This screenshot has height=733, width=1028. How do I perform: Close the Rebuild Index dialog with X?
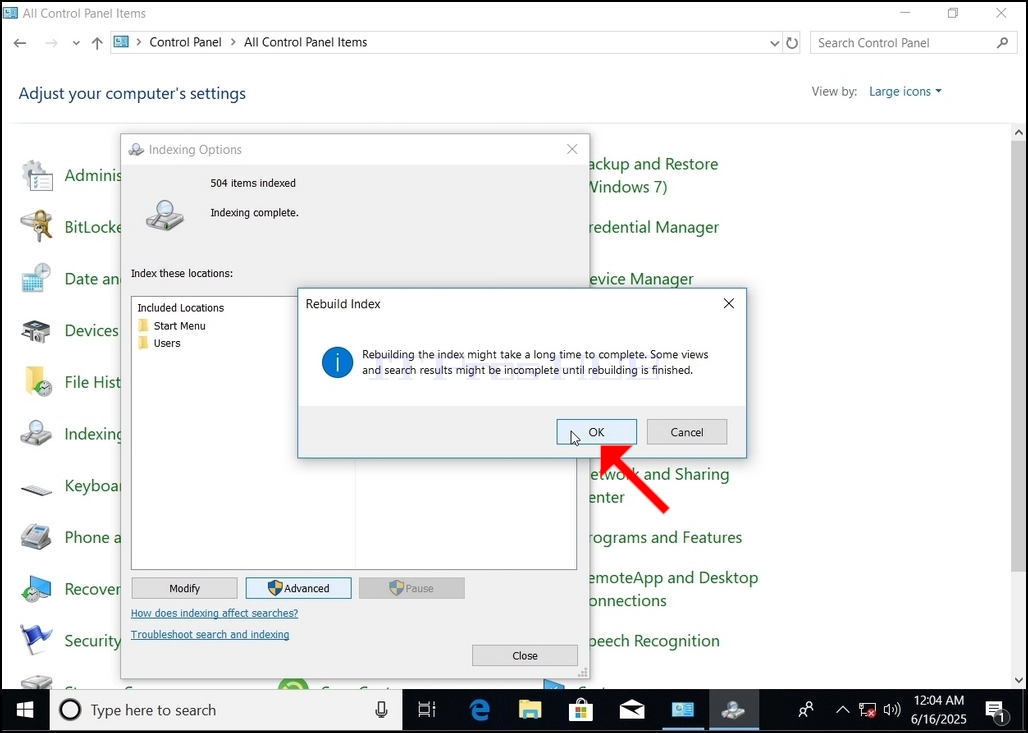[728, 304]
